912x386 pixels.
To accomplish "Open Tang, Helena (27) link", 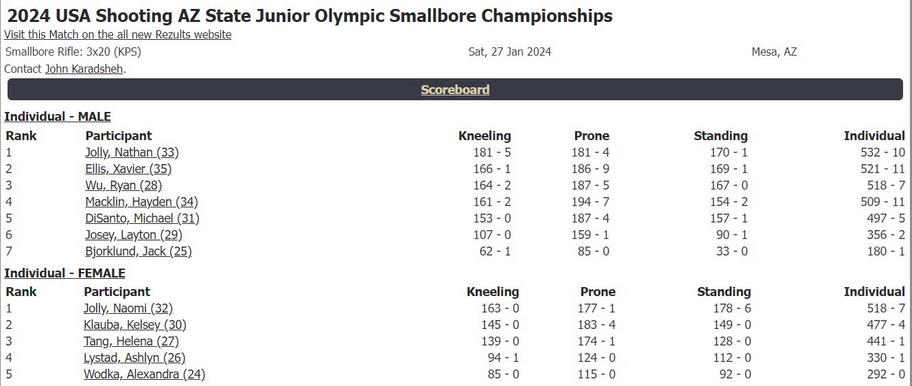I will tap(131, 341).
